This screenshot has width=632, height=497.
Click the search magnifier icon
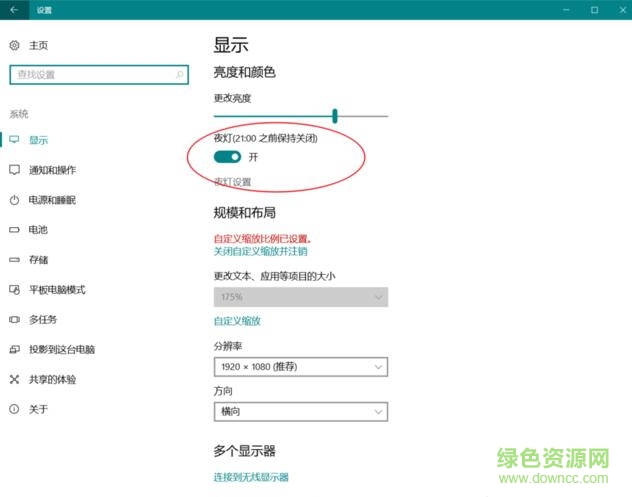click(x=180, y=75)
